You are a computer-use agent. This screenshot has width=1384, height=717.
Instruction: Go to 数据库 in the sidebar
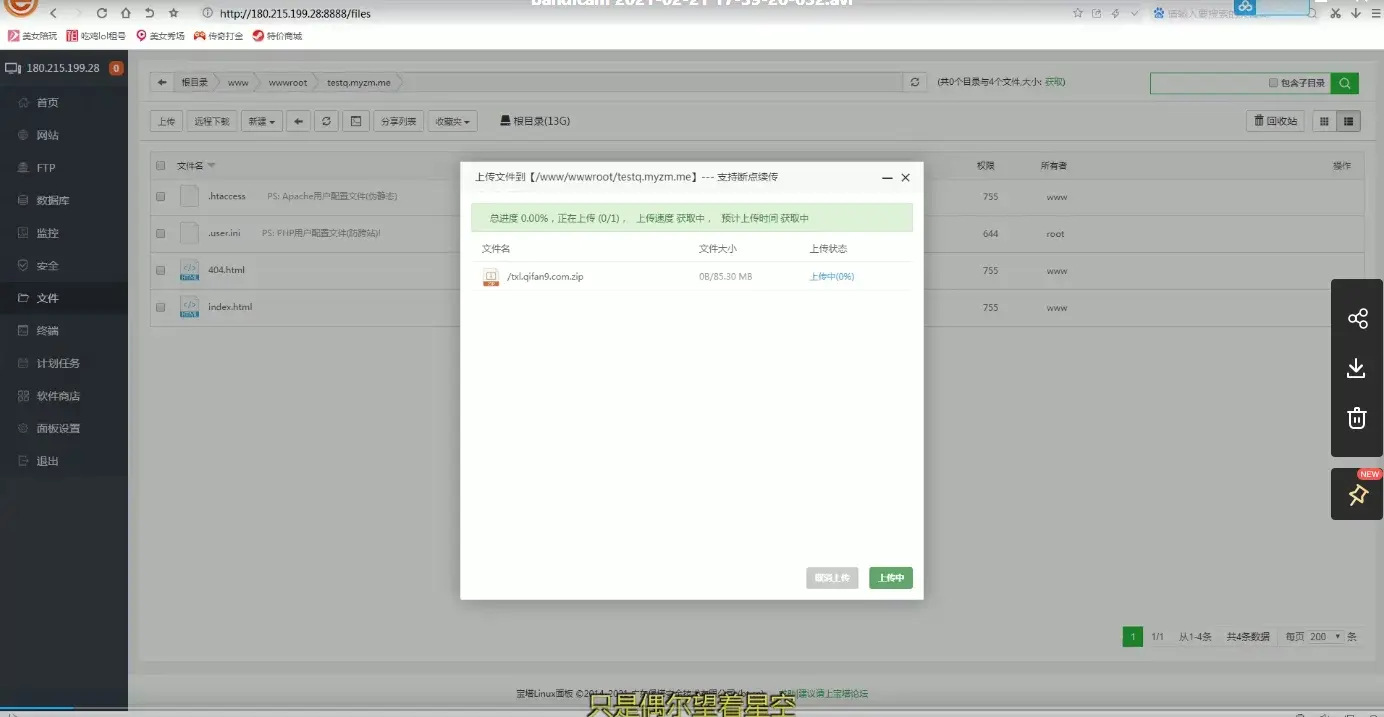pos(52,200)
